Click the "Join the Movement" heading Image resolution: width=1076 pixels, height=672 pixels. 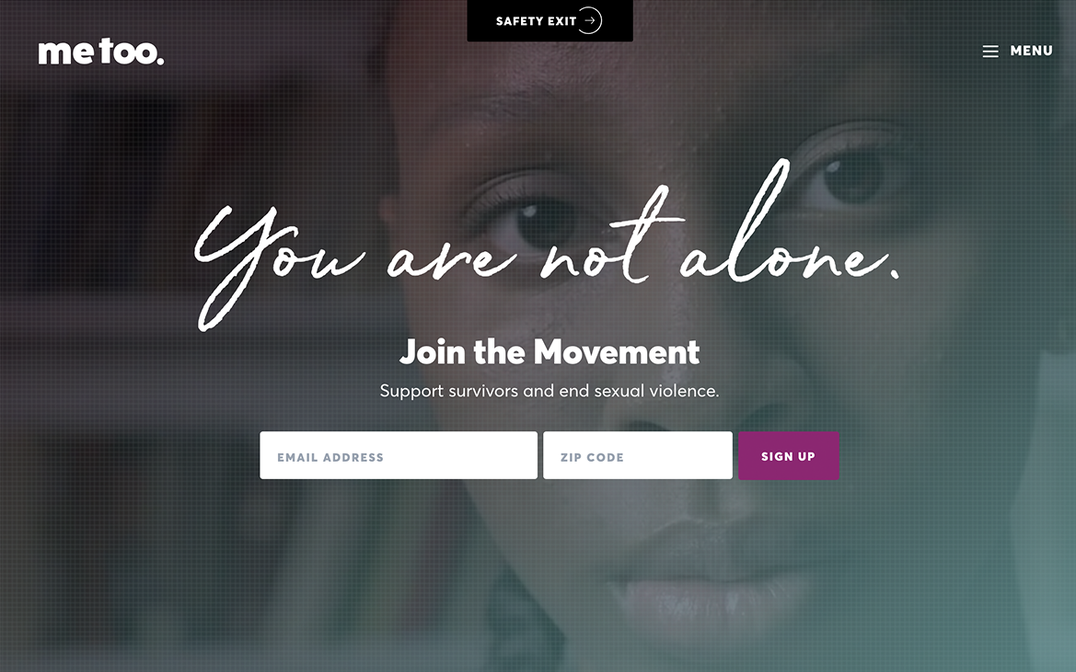coord(550,352)
